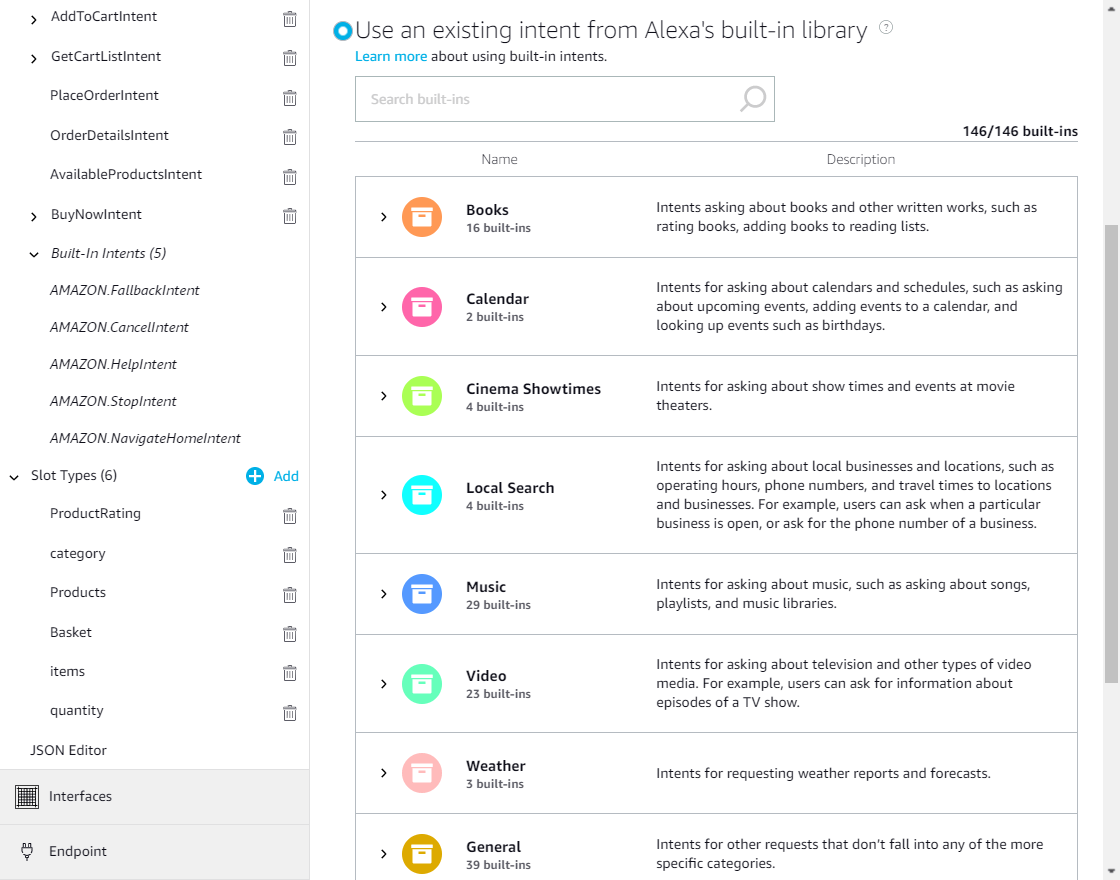This screenshot has height=880, width=1120.
Task: Click the pink Calendar category icon
Action: tap(421, 306)
